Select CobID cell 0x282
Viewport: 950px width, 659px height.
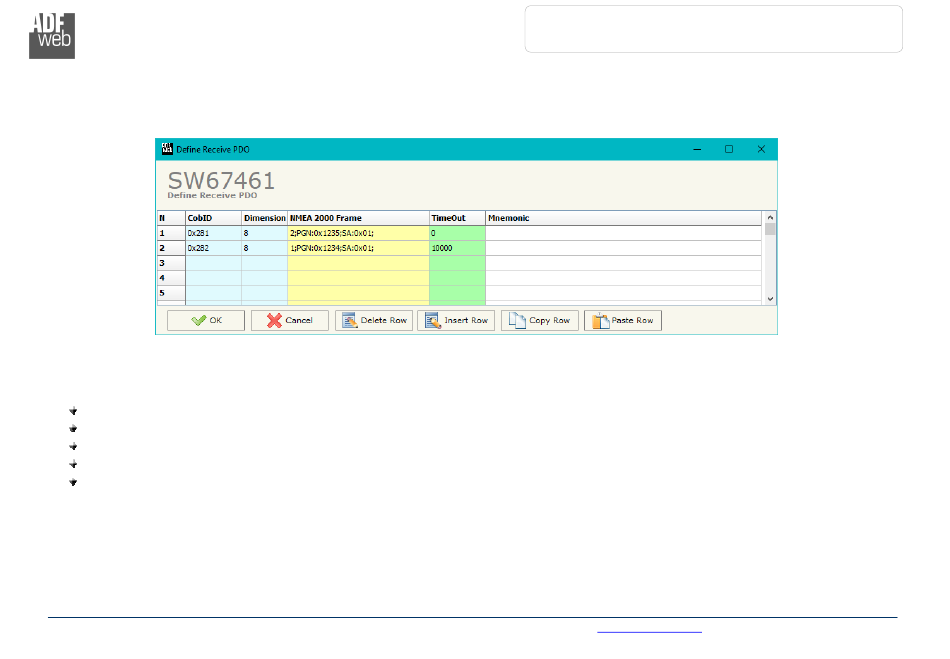click(213, 248)
